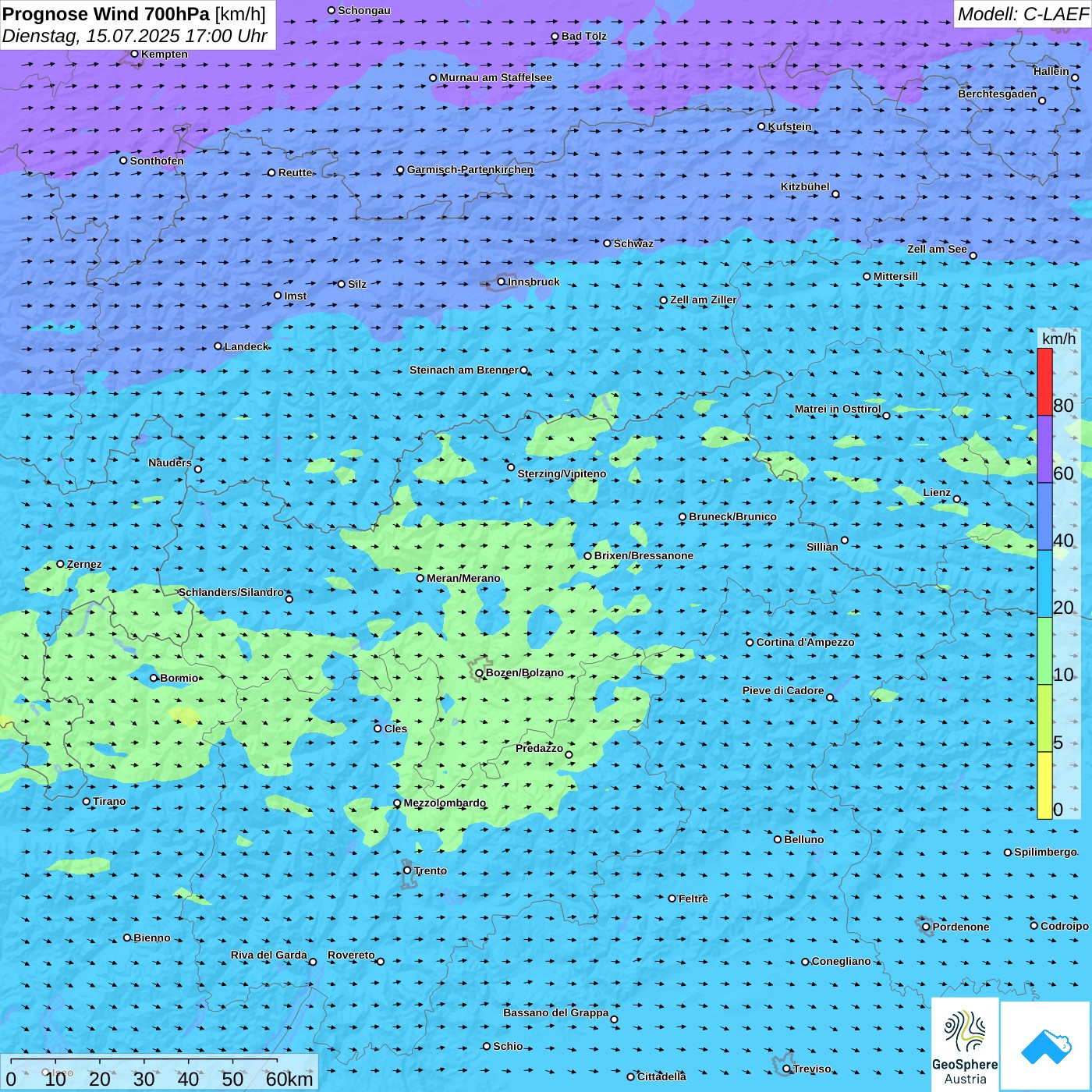Viewport: 1092px width, 1092px height.
Task: Click the red 80+ km/h legend color
Action: [x=1044, y=382]
